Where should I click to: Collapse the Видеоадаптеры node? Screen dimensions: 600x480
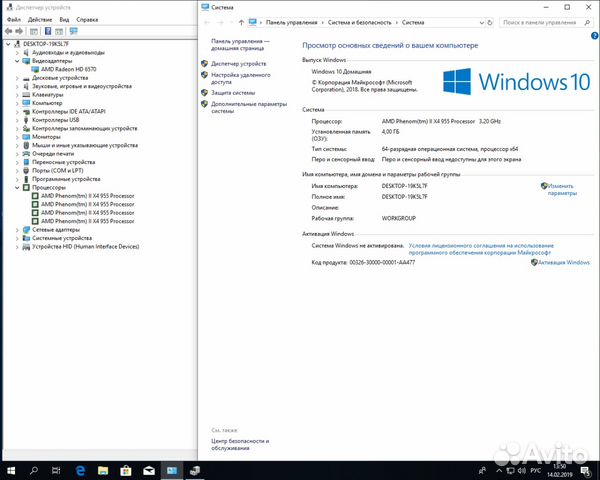[17, 61]
